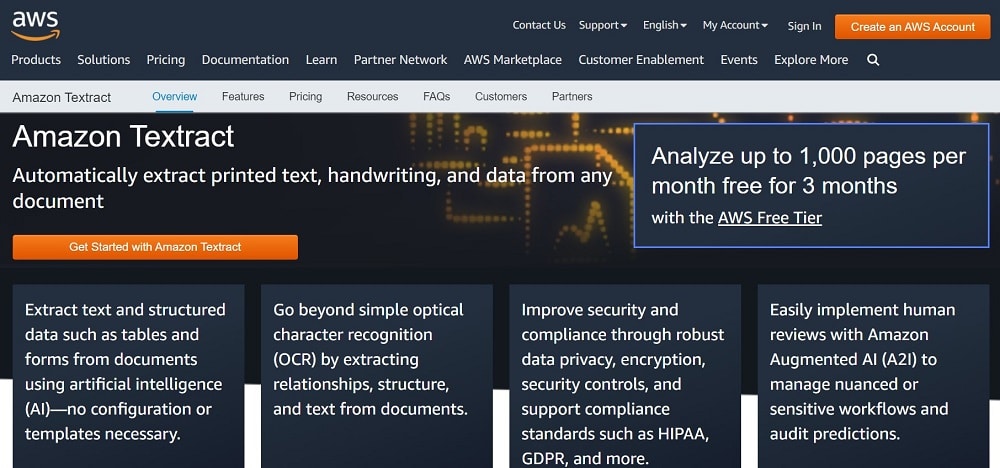
Task: Click the 'Easily implement human reviews' card
Action: 873,376
